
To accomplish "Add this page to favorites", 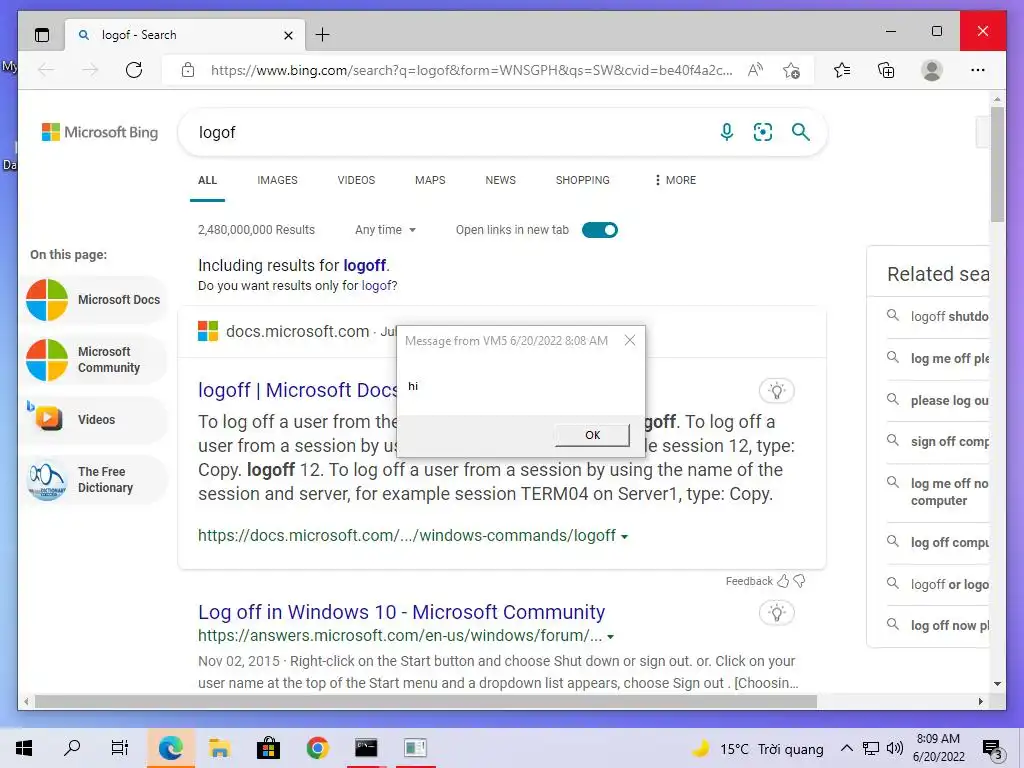I will coord(791,70).
